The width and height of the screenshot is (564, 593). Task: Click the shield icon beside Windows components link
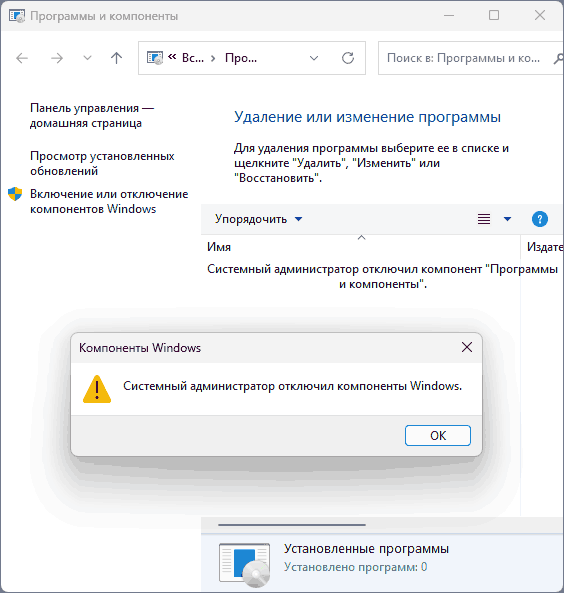[x=15, y=194]
